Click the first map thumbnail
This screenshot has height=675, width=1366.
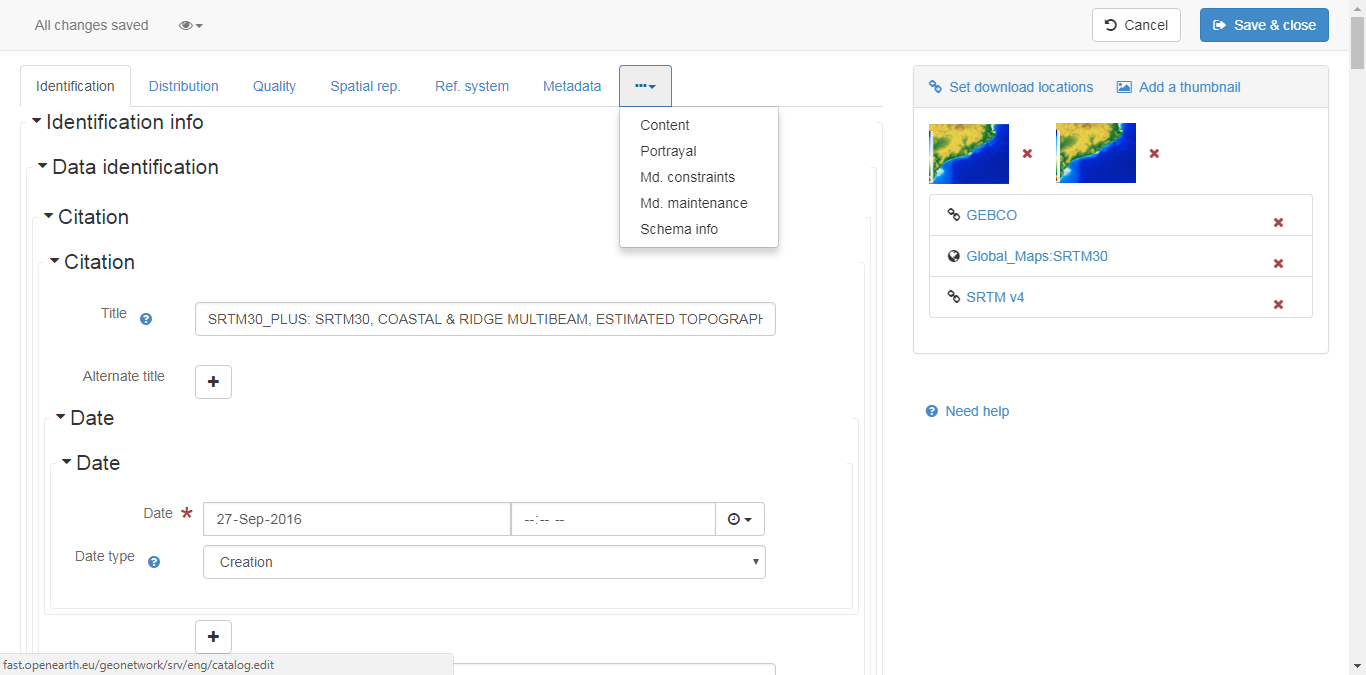[969, 153]
